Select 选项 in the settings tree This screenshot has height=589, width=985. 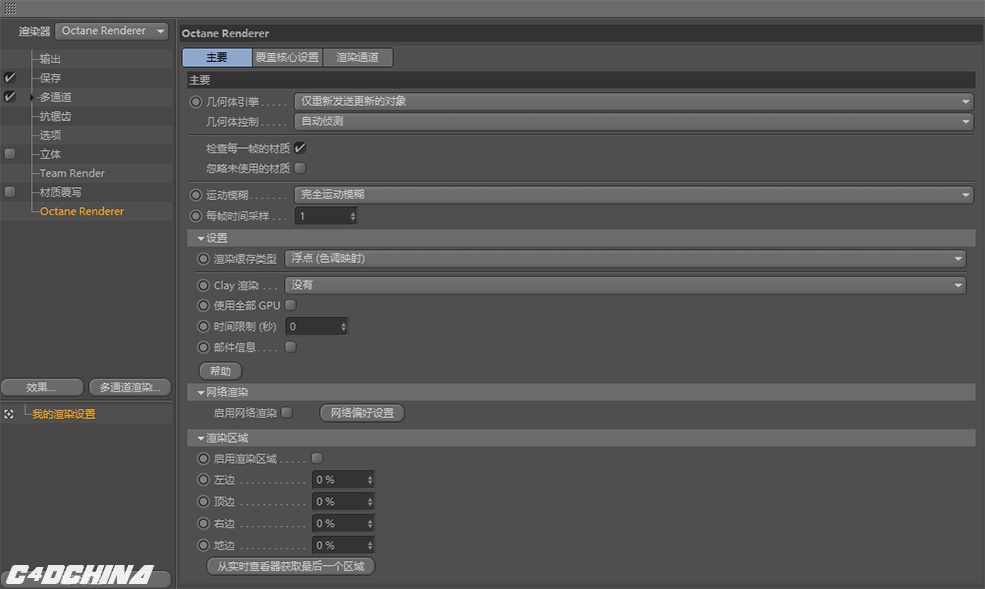pyautogui.click(x=50, y=135)
